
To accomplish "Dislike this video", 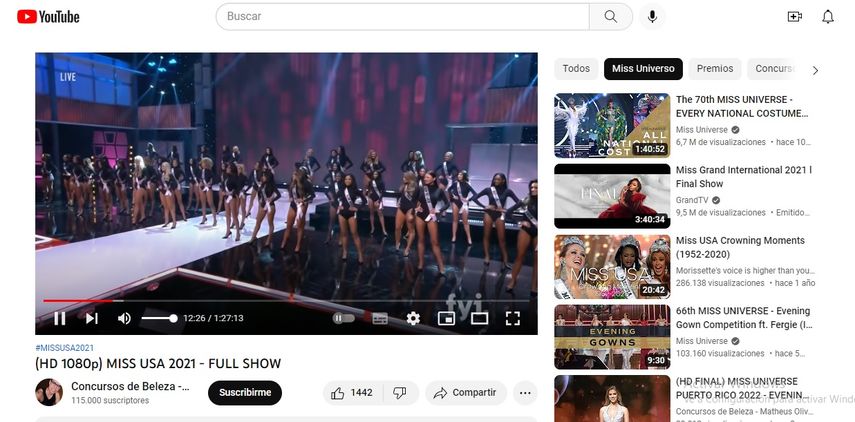I will [x=399, y=393].
